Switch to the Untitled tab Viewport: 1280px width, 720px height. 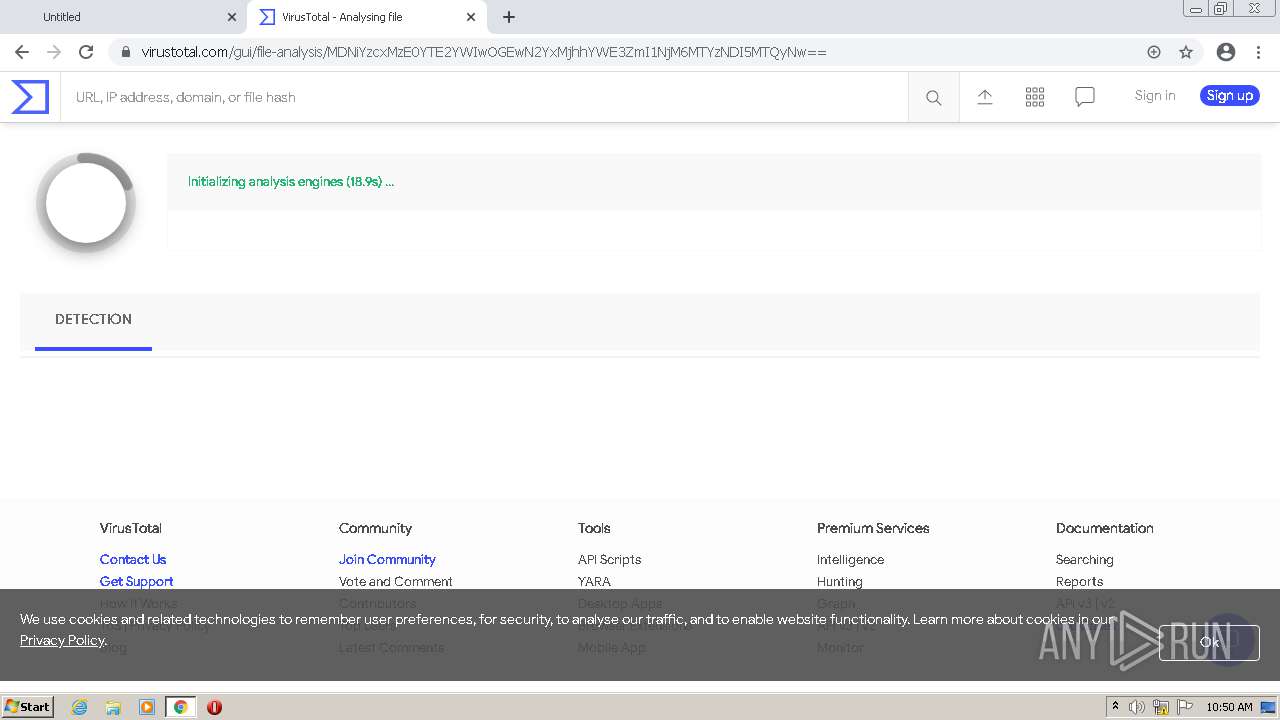(x=123, y=17)
